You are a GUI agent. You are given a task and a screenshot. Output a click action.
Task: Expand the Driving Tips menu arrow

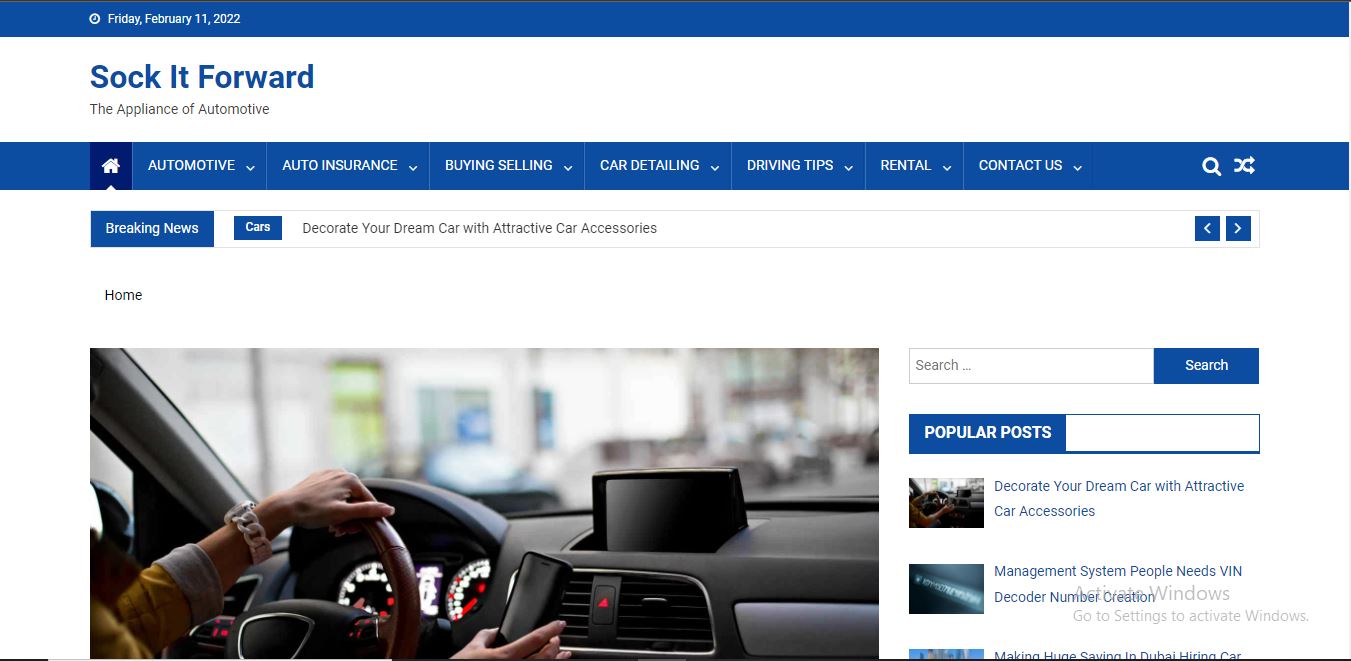click(848, 168)
